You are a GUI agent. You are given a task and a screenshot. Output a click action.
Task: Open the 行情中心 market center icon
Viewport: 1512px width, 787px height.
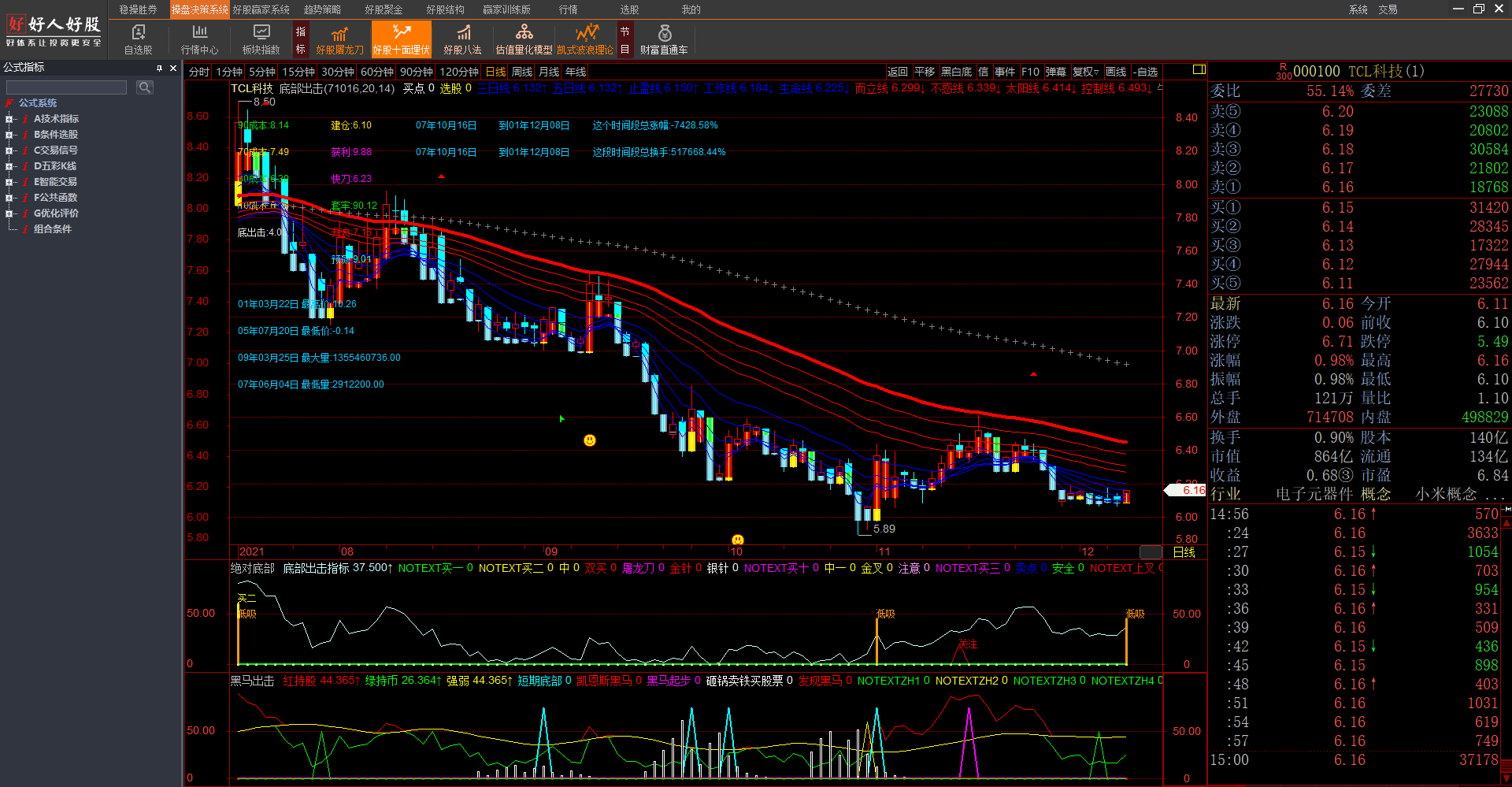pos(199,39)
